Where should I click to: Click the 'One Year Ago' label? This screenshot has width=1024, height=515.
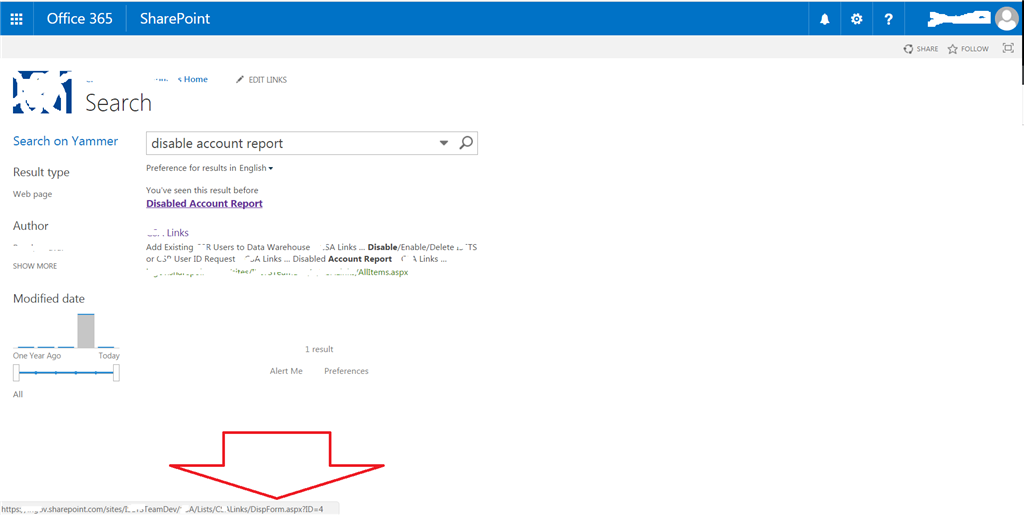click(37, 356)
